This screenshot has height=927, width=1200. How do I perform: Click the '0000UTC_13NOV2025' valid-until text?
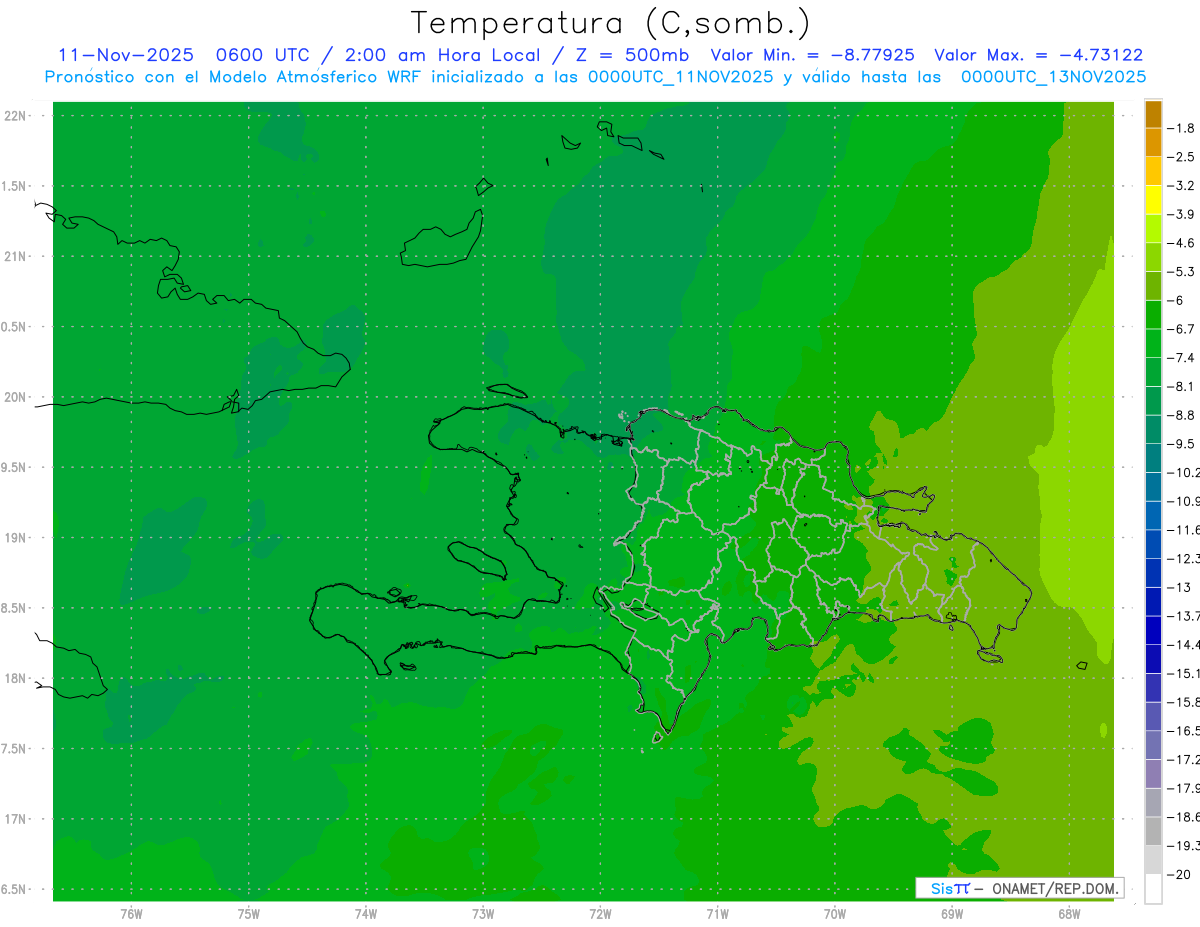coord(1053,77)
